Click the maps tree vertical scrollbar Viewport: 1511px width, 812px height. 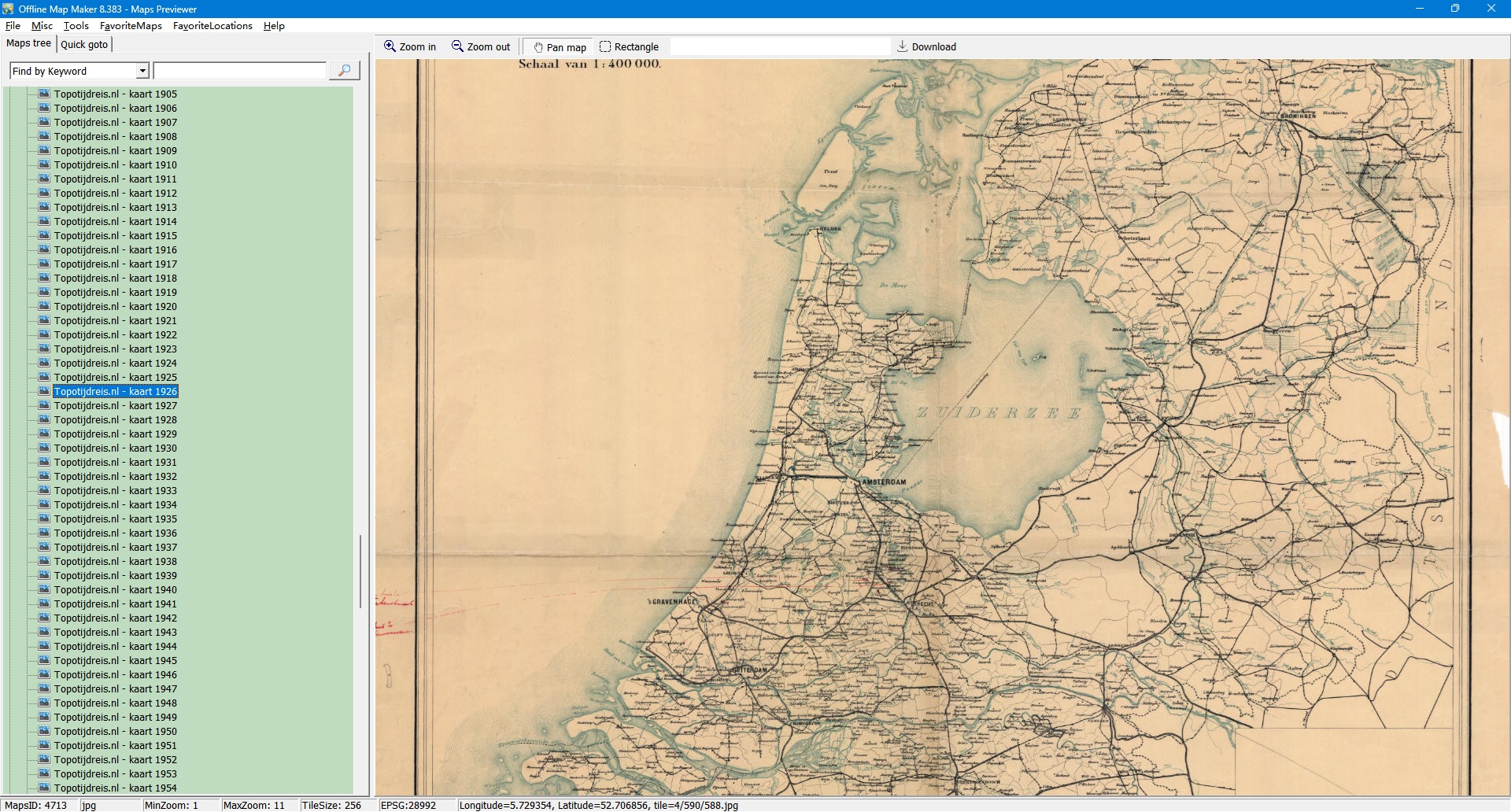tap(360, 572)
